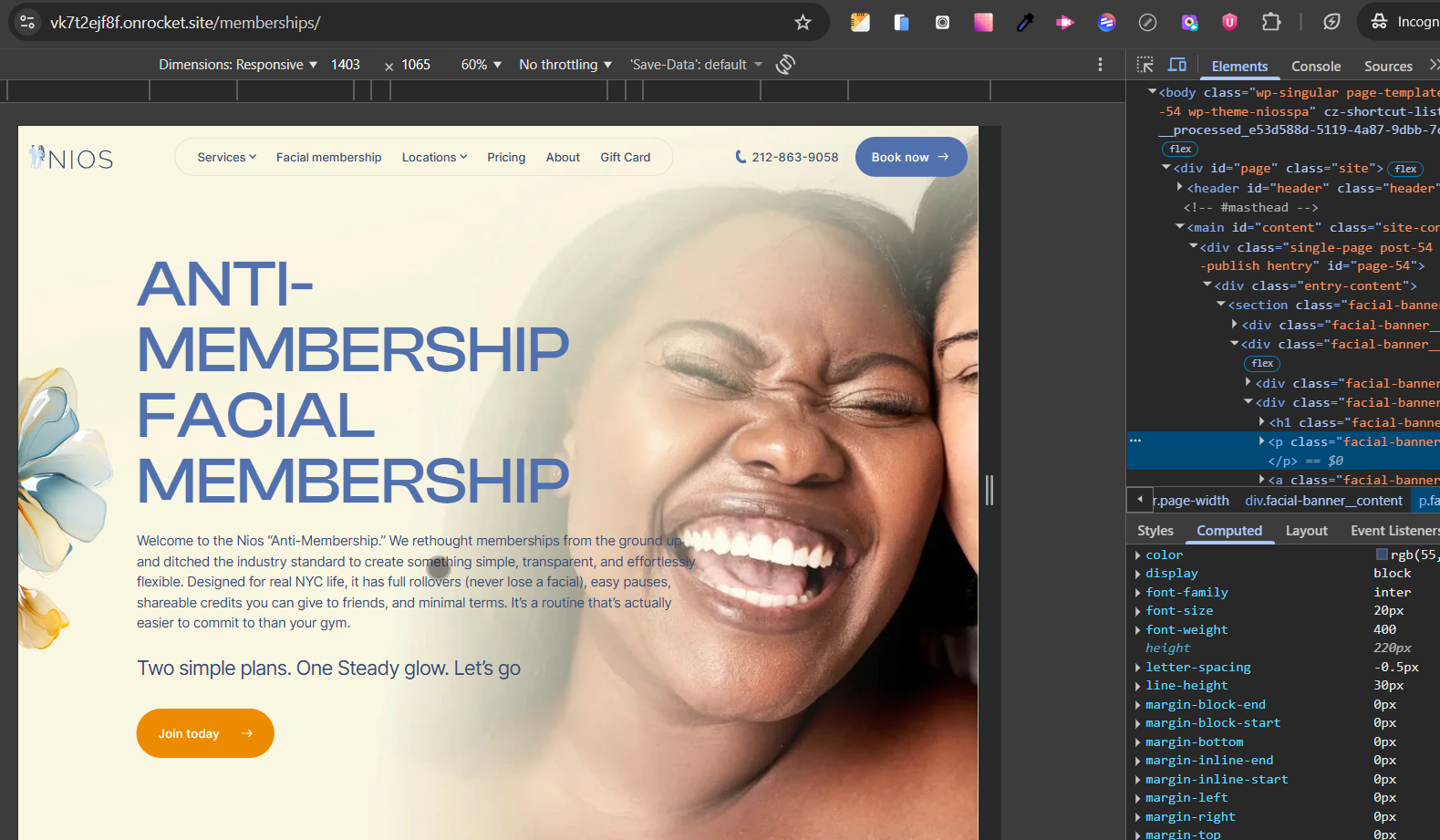
Task: Open the About nav link
Action: coord(563,157)
